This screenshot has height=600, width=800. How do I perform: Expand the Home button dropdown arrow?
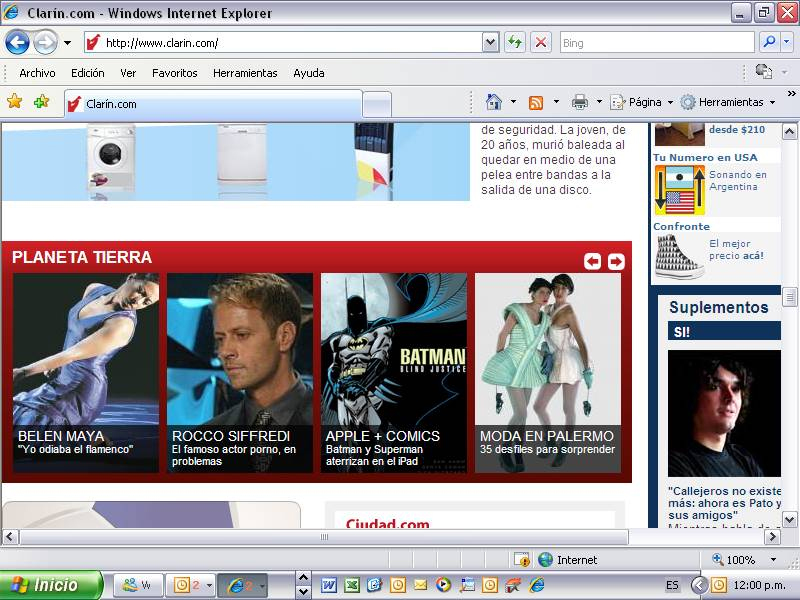pyautogui.click(x=513, y=102)
